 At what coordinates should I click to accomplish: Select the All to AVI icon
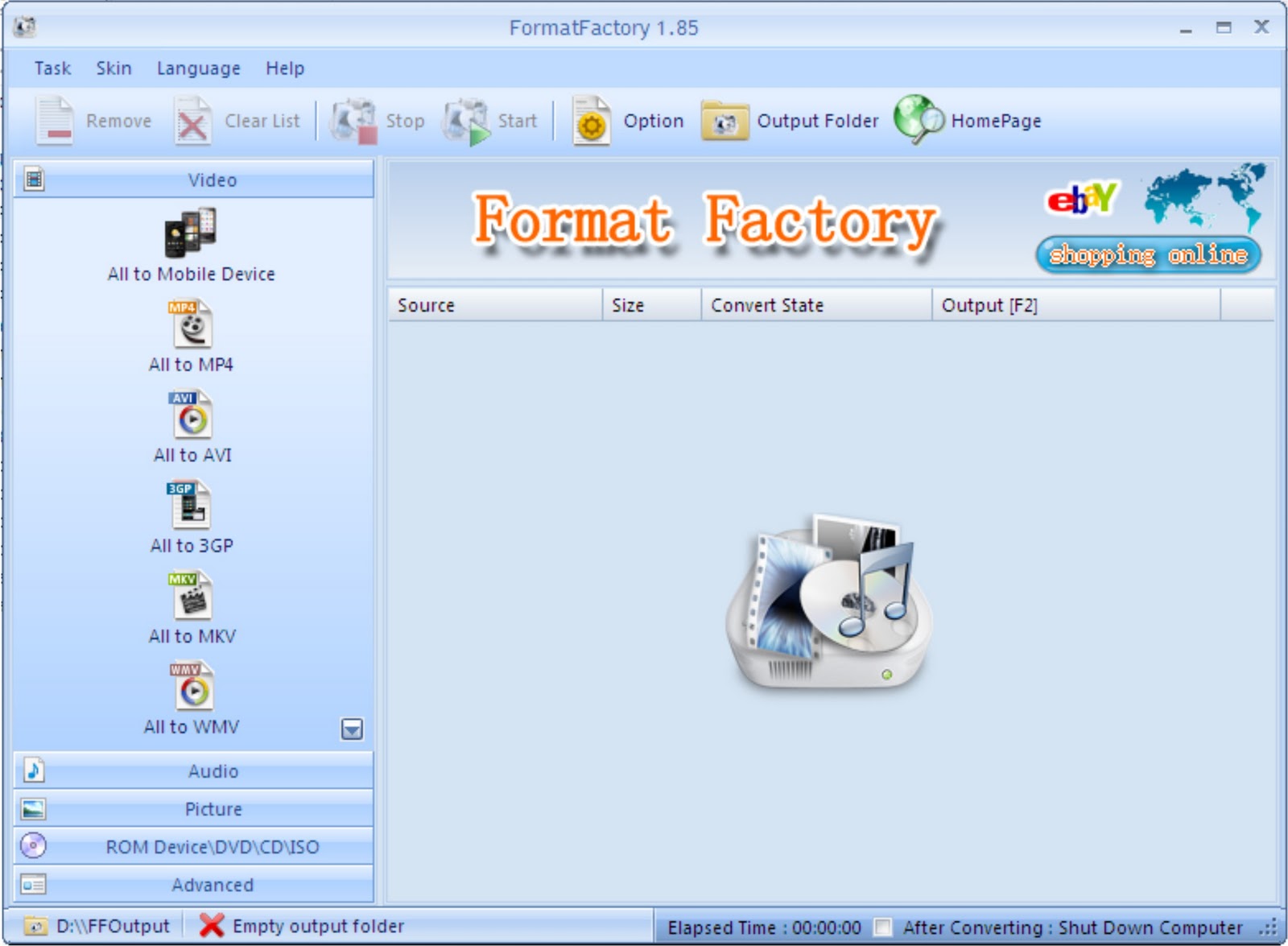[x=191, y=415]
